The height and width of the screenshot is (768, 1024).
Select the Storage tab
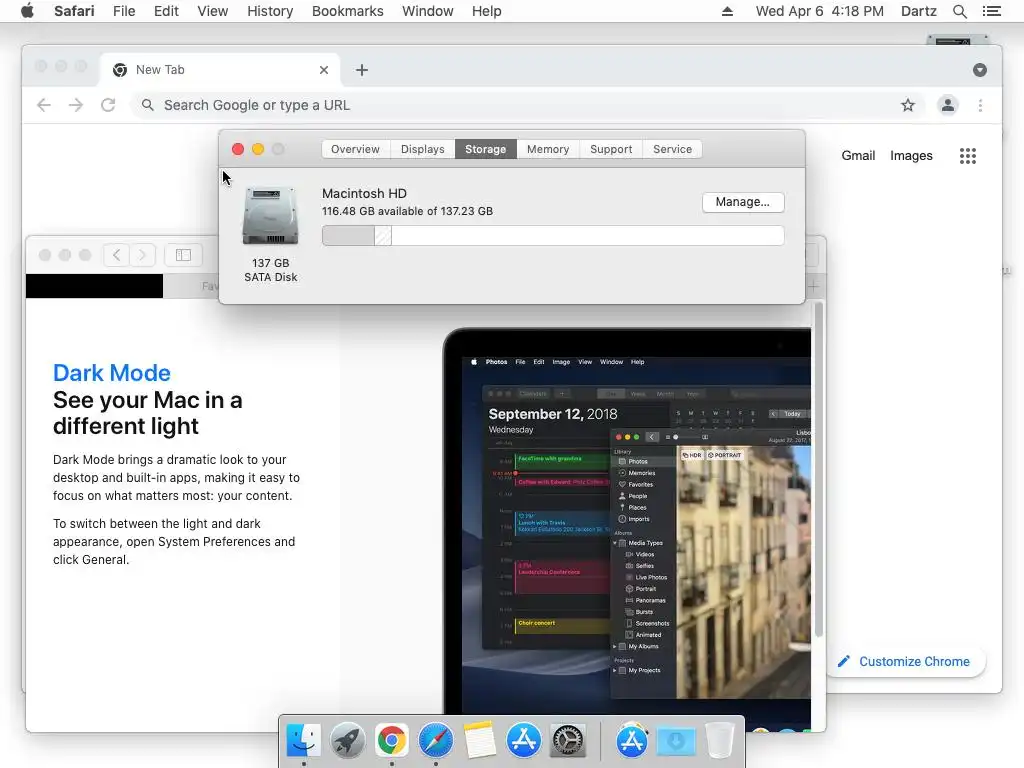click(x=486, y=149)
